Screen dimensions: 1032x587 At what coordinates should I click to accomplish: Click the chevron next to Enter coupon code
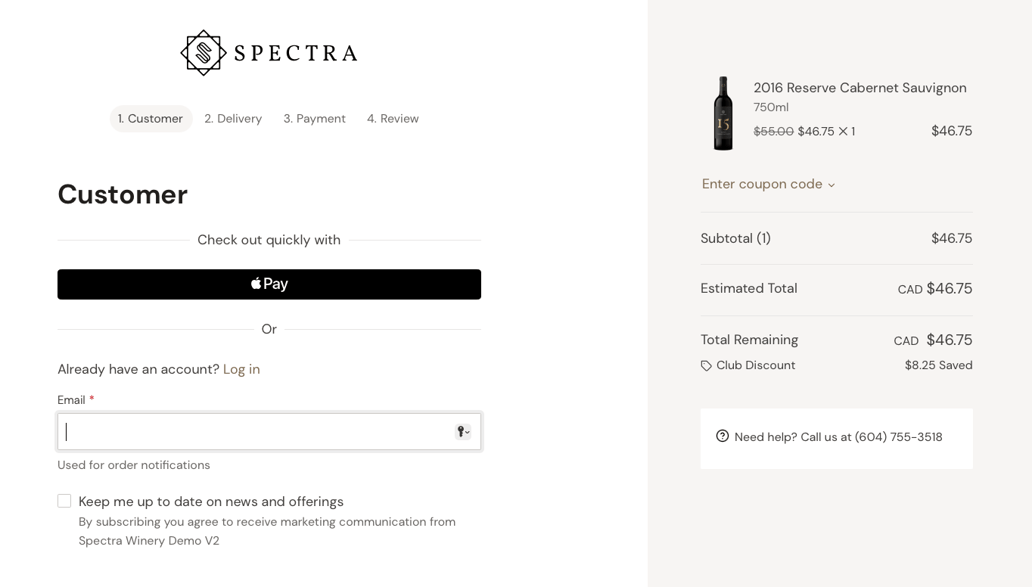(x=832, y=185)
